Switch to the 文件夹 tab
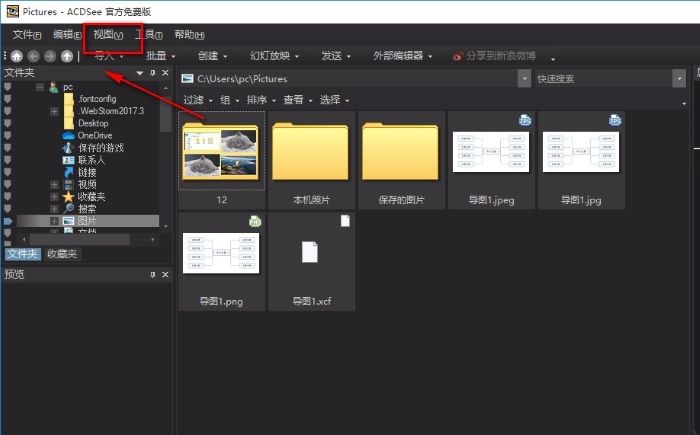The height and width of the screenshot is (435, 700). pyautogui.click(x=23, y=254)
